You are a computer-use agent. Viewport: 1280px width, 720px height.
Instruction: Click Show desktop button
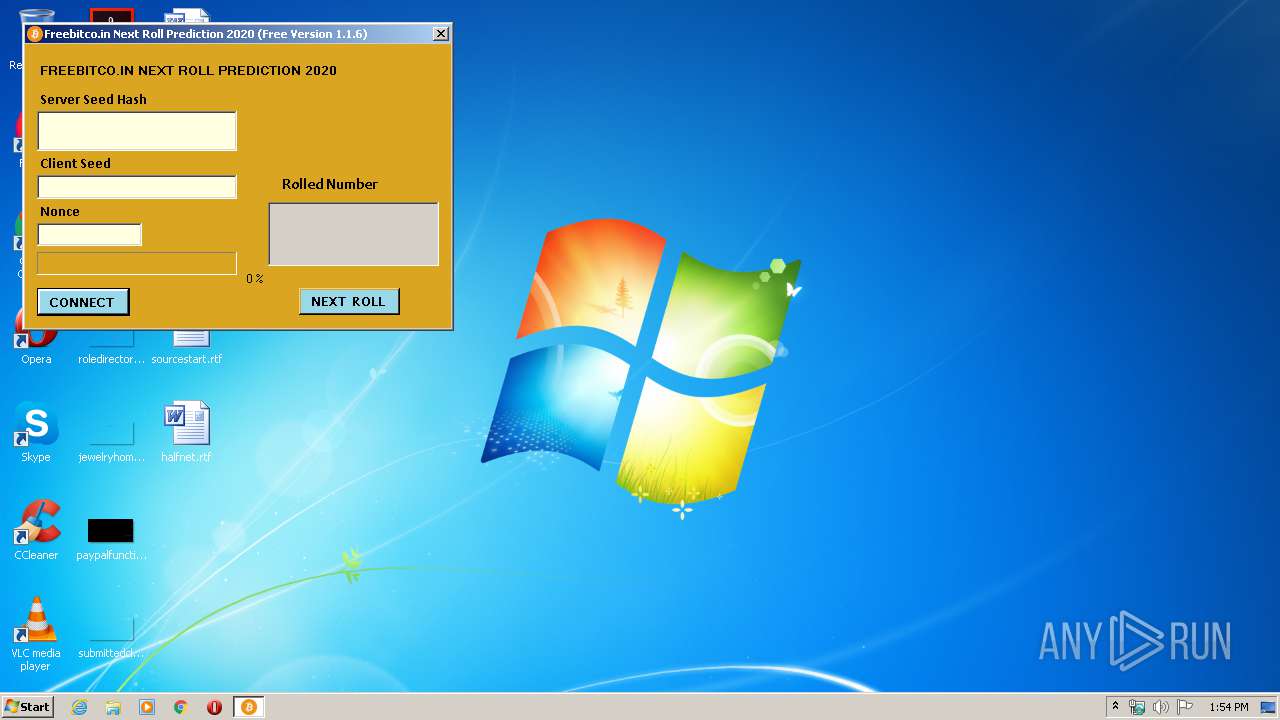click(1268, 707)
